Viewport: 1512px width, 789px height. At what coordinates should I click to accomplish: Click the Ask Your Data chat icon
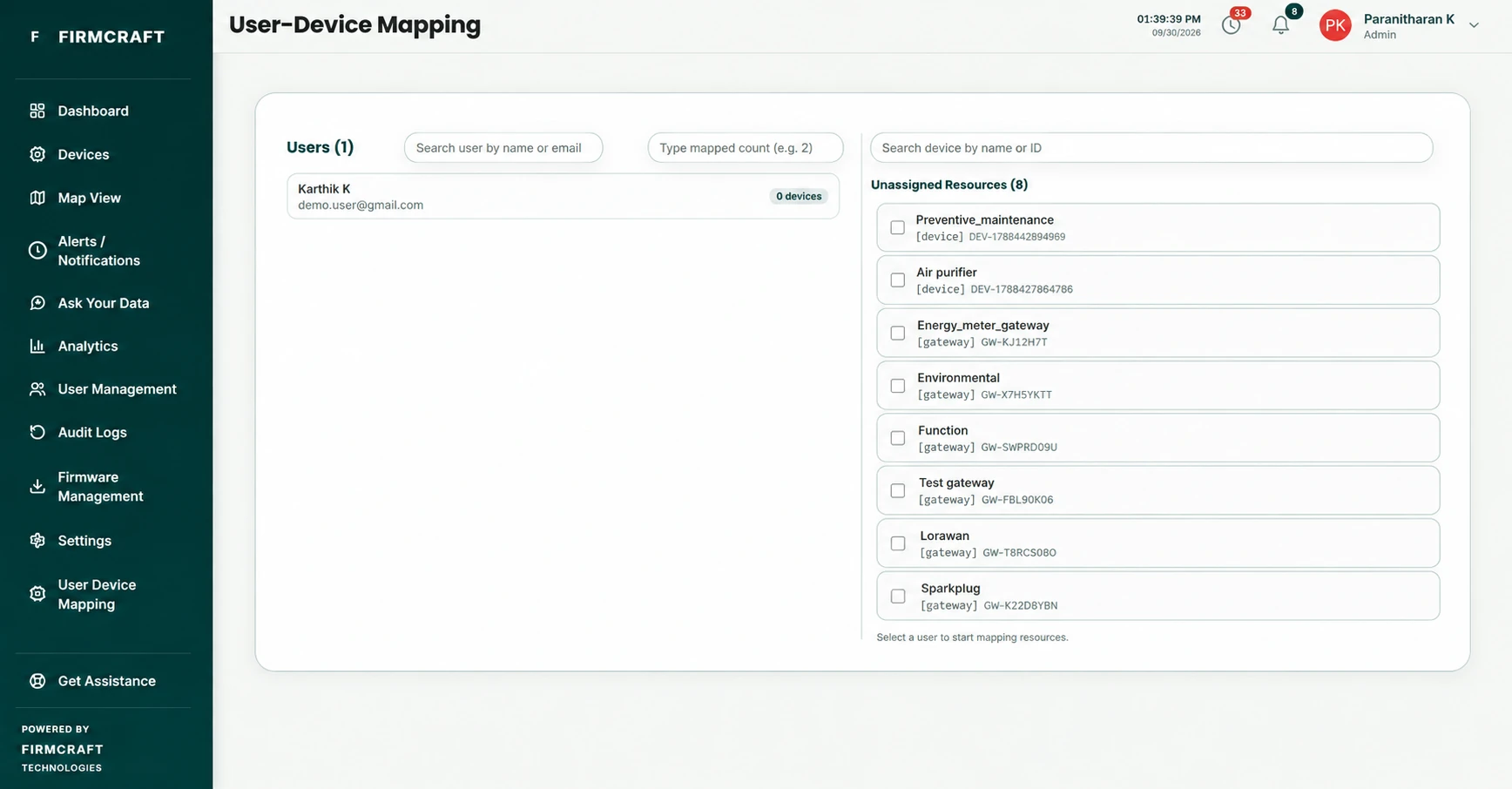point(37,303)
